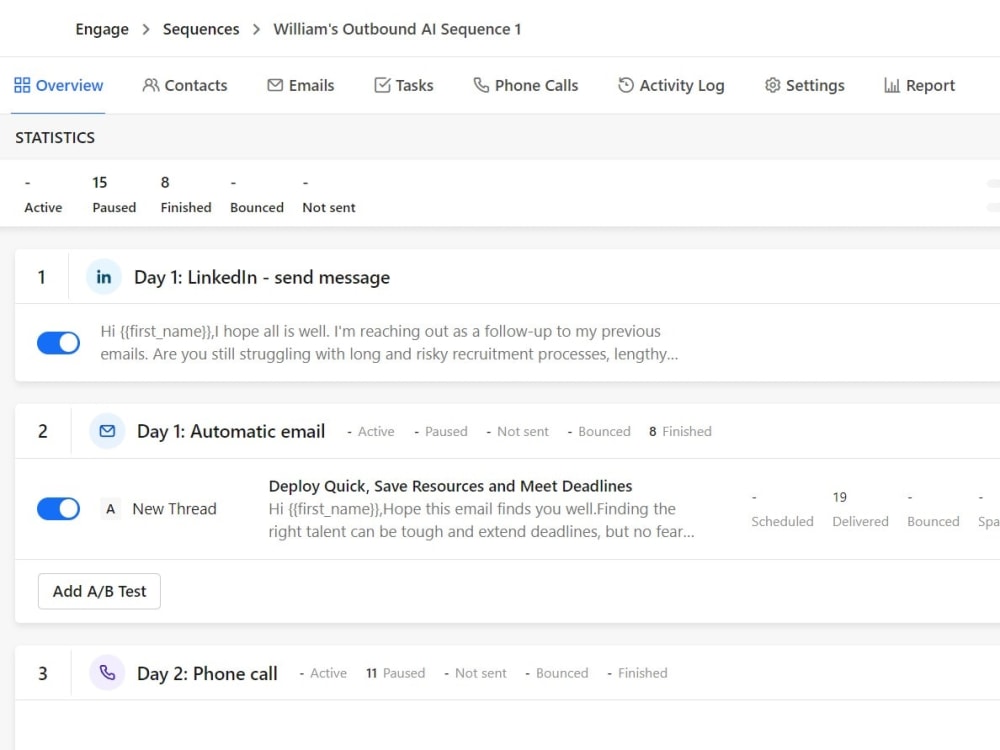Click the LinkedIn message preview text
Image resolution: width=1000 pixels, height=750 pixels.
tap(389, 342)
